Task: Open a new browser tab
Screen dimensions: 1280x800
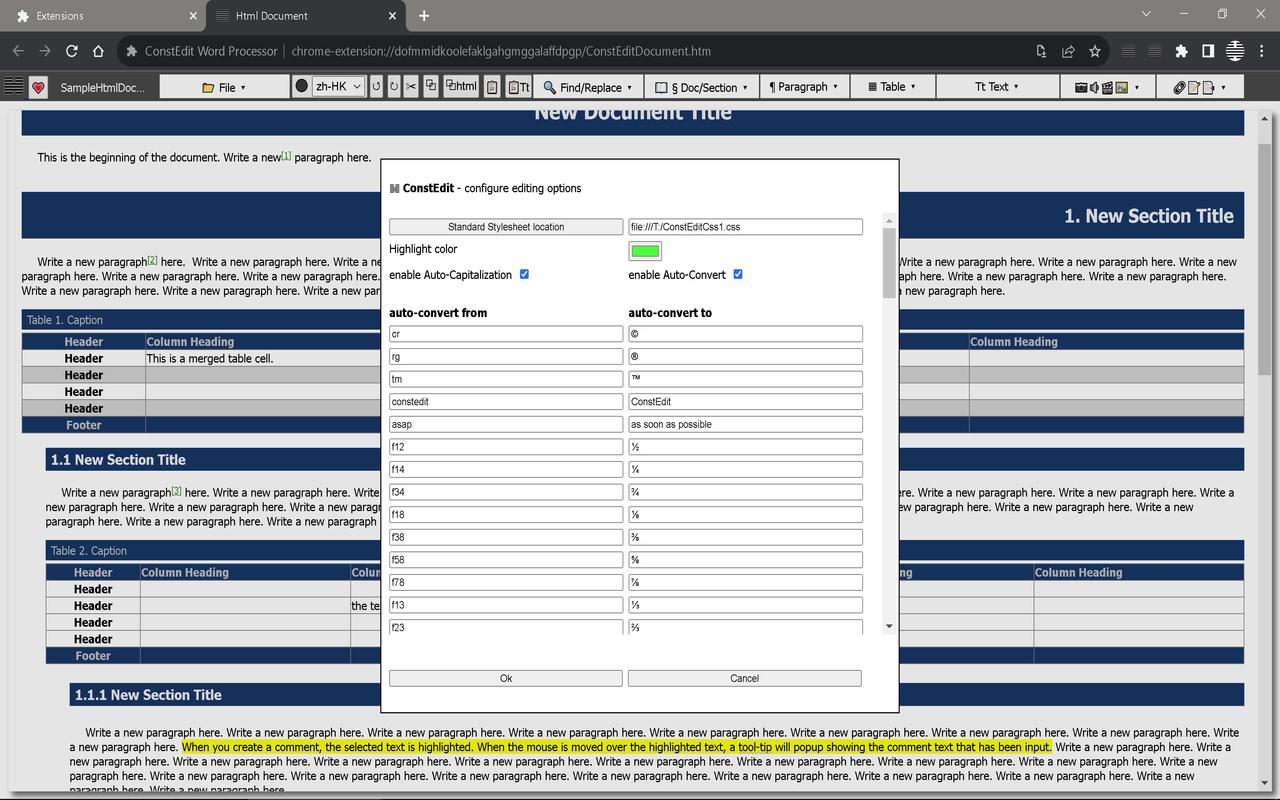Action: pyautogui.click(x=424, y=16)
